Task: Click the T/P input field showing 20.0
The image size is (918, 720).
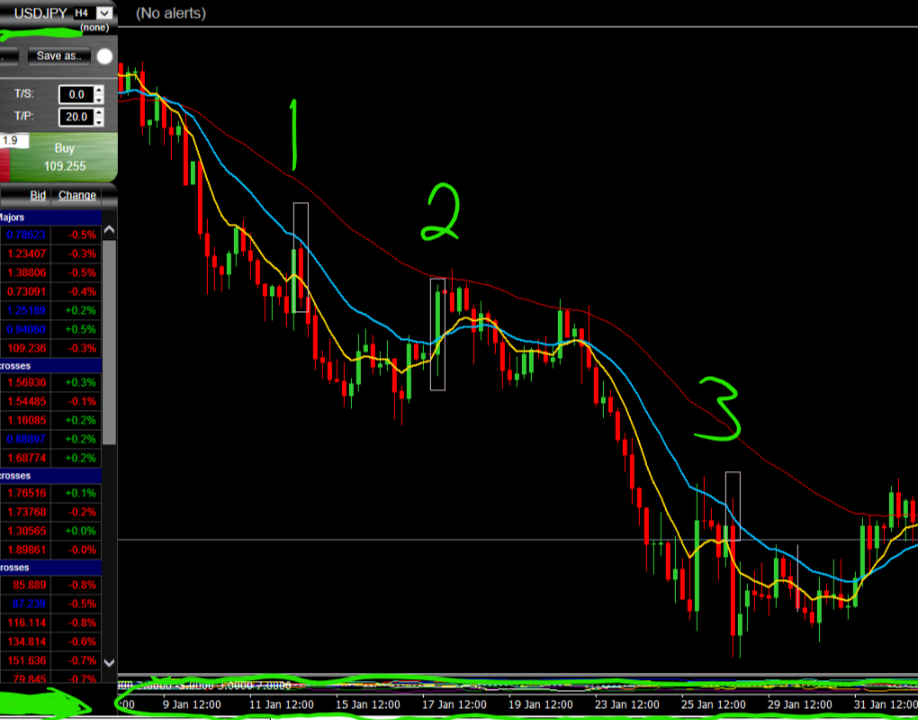Action: click(75, 117)
